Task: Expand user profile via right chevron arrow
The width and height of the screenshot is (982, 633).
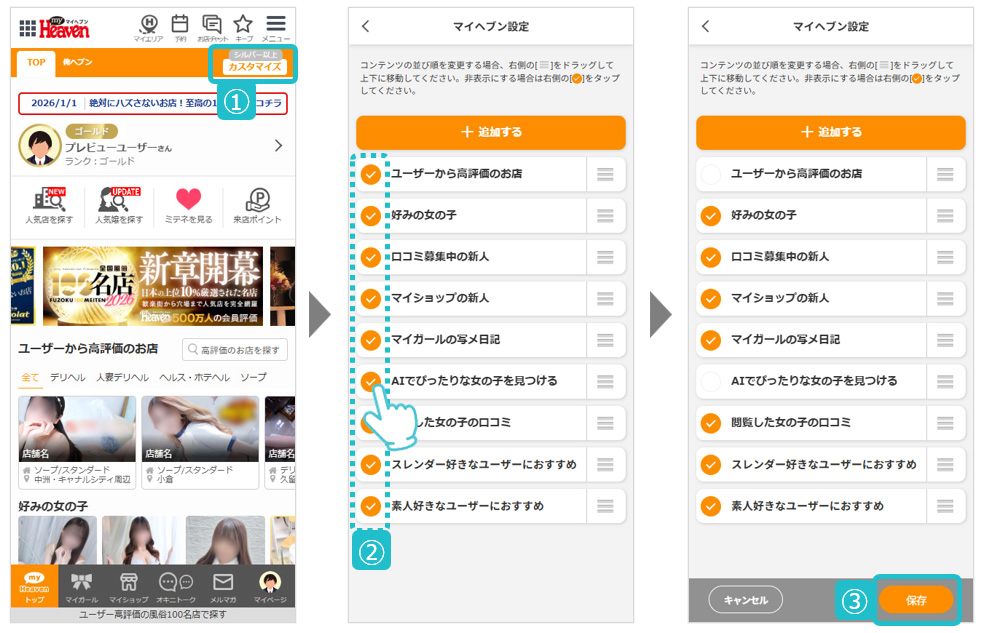Action: 278,146
